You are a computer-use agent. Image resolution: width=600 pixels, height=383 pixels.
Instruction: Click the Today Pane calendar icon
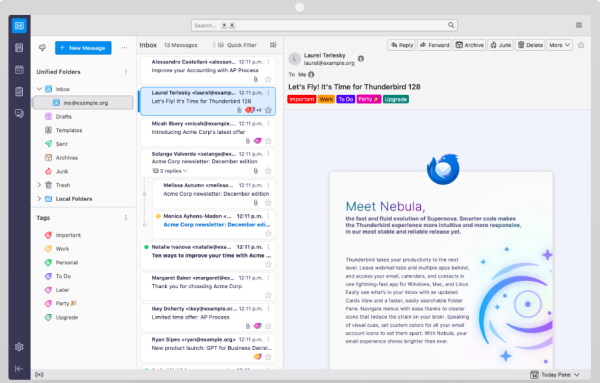[x=534, y=375]
